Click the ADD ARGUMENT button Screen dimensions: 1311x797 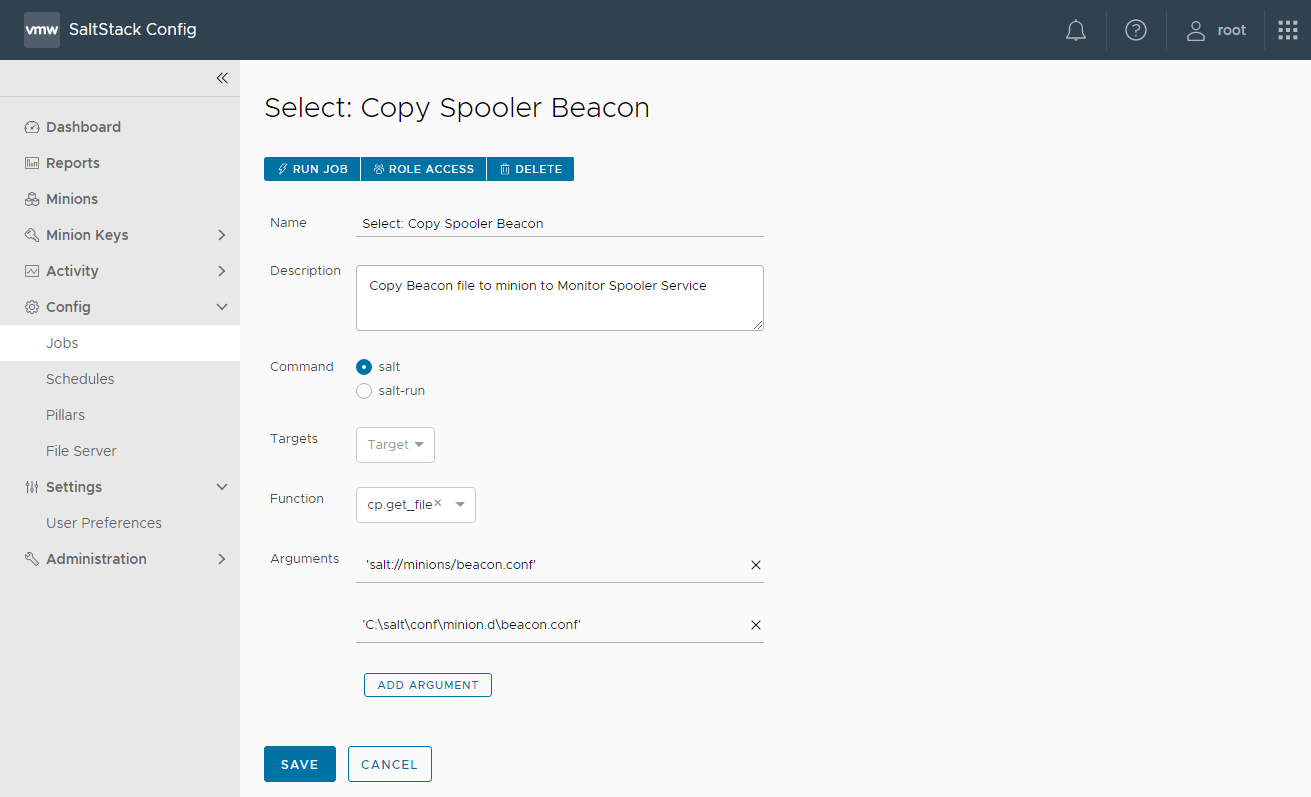pyautogui.click(x=427, y=684)
